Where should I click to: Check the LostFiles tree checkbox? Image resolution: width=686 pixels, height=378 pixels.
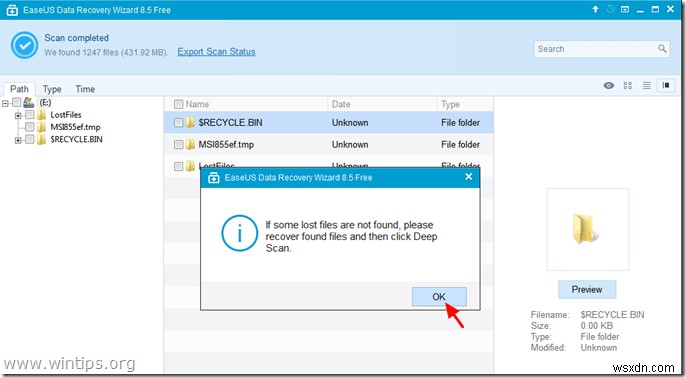[x=29, y=115]
